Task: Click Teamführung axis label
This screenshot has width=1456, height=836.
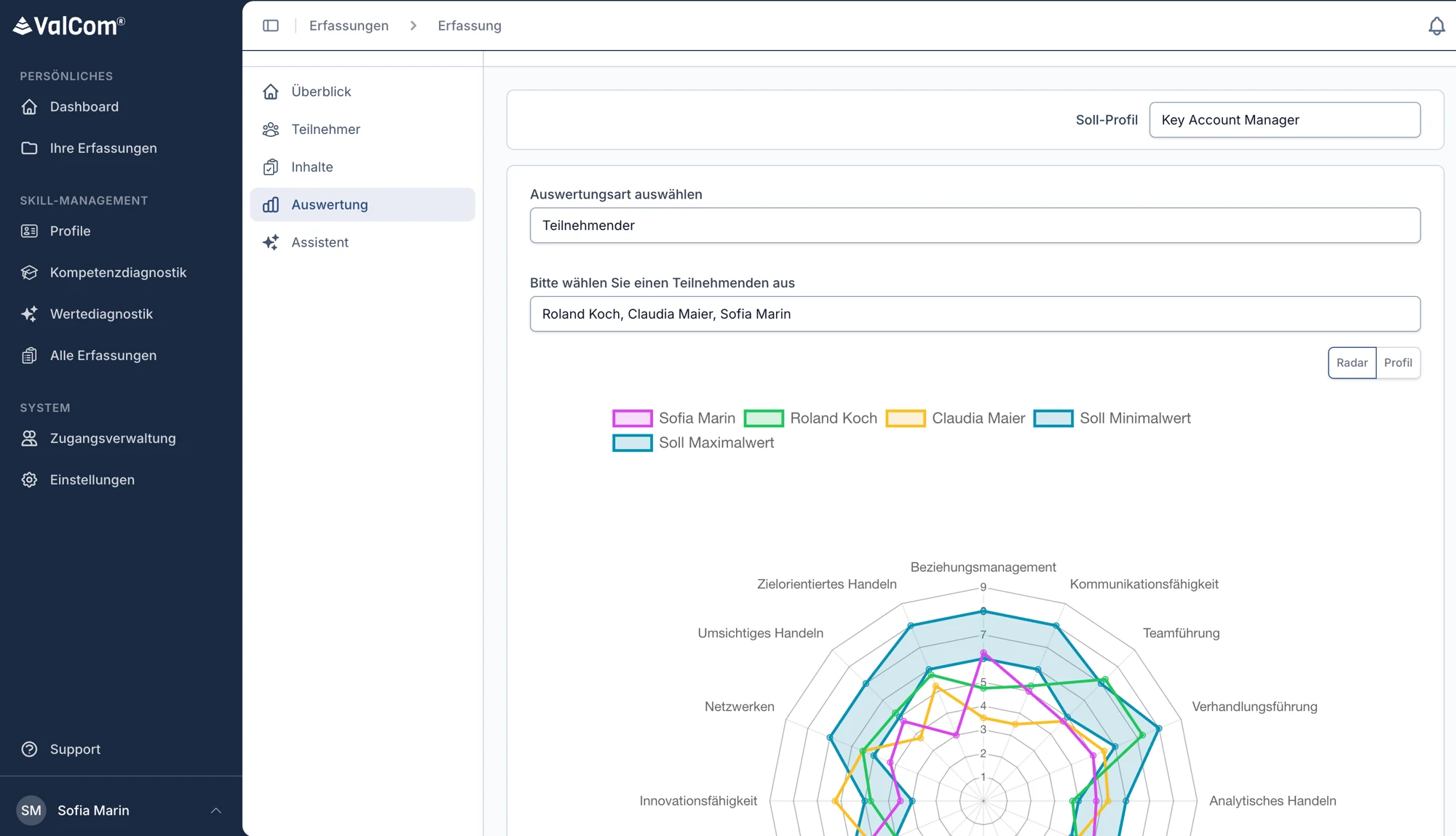Action: click(x=1181, y=634)
